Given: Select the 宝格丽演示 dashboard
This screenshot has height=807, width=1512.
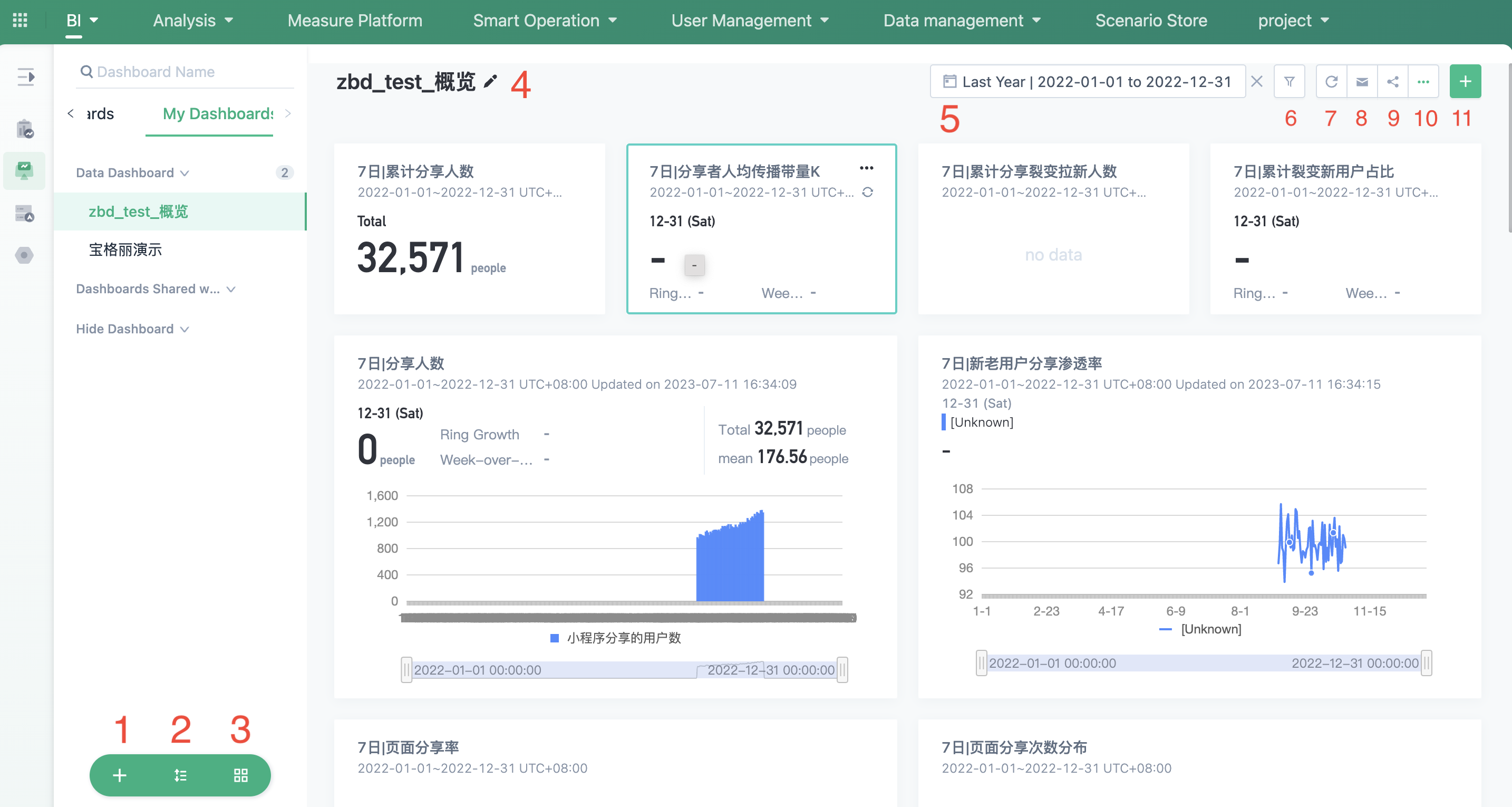Looking at the screenshot, I should coord(125,249).
